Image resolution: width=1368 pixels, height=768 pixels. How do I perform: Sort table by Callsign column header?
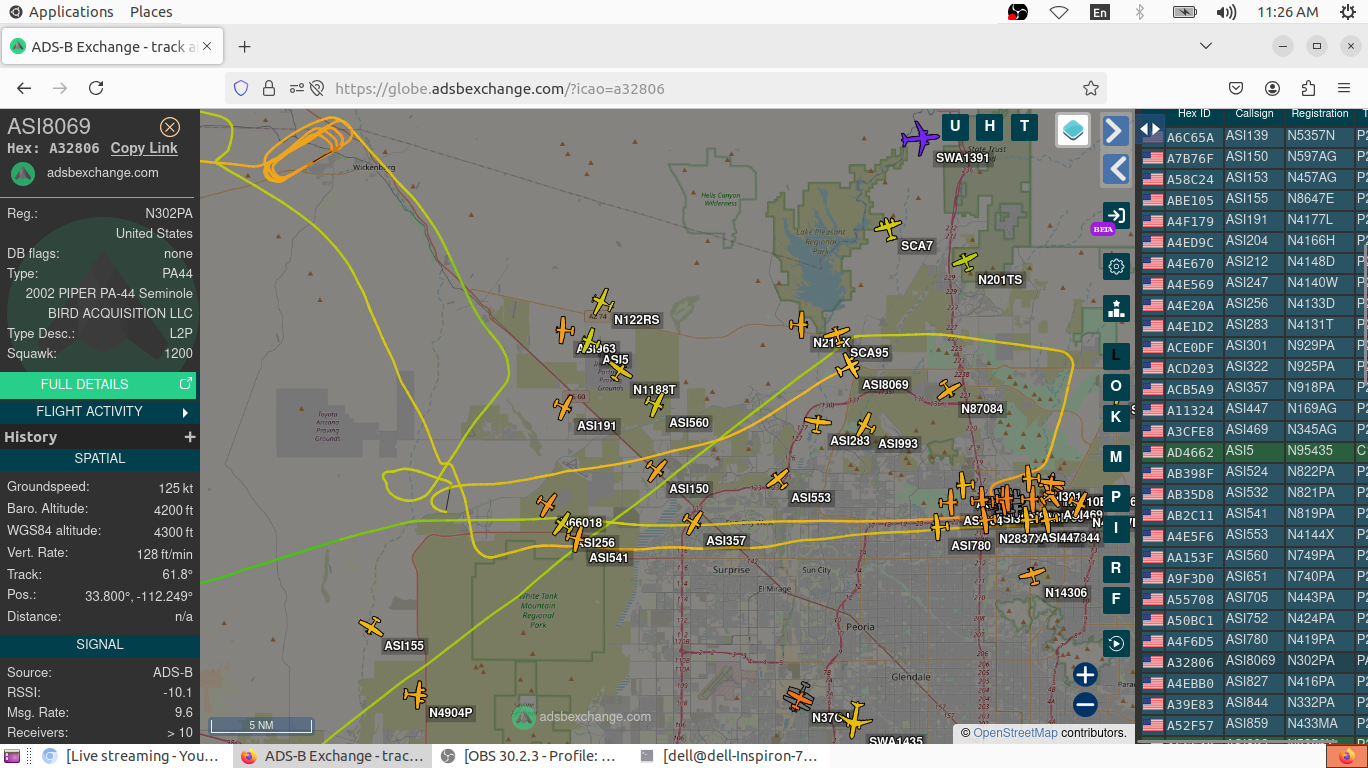(1254, 114)
